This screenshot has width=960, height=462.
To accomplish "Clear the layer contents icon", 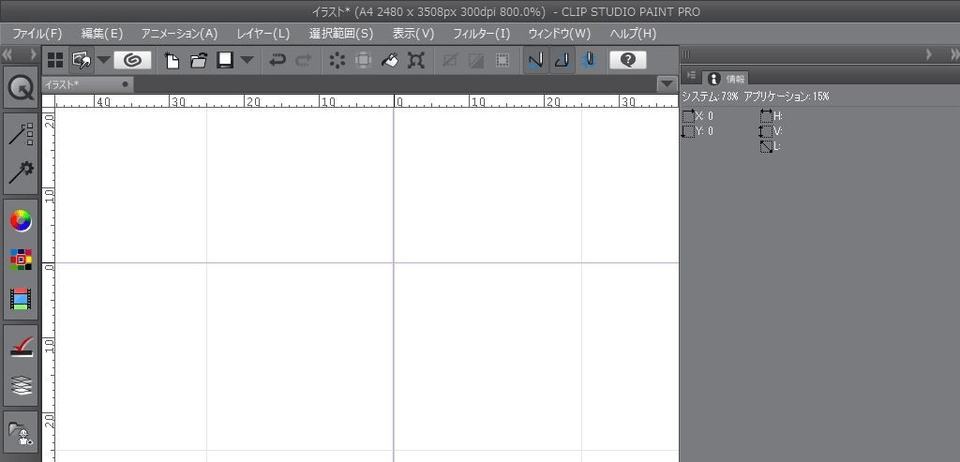I will (337, 60).
